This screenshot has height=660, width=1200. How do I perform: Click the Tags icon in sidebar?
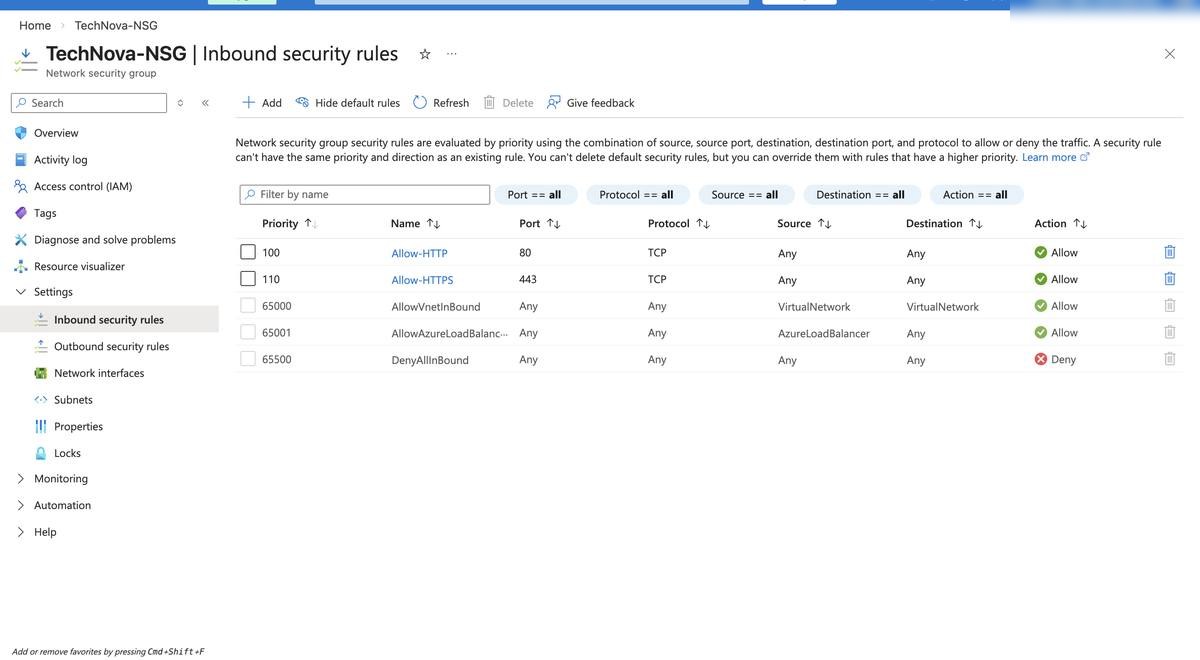[x=21, y=213]
